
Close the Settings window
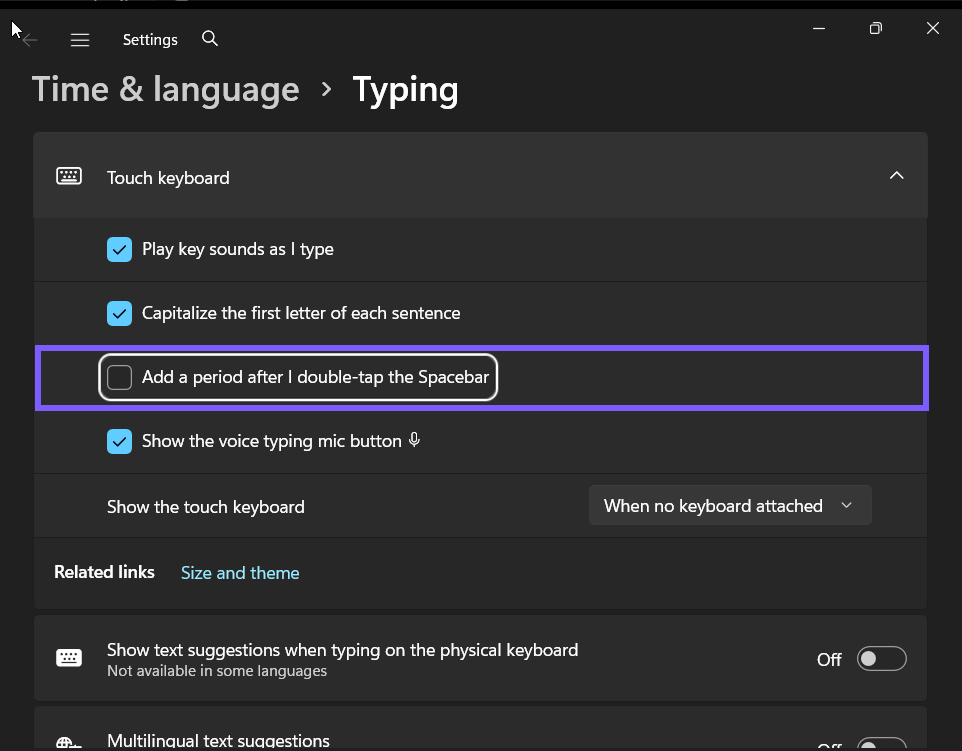tap(933, 28)
